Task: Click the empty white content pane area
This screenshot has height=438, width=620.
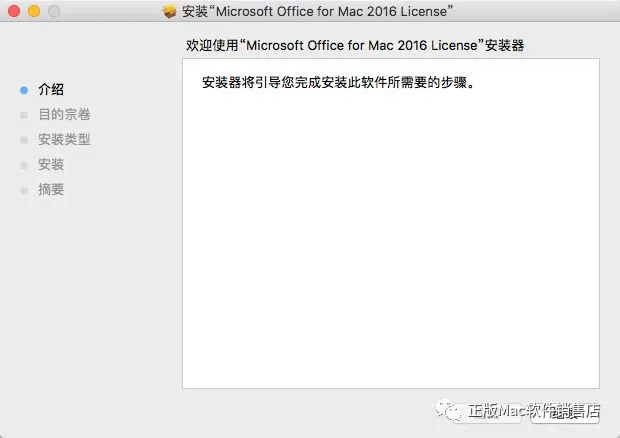Action: coord(391,237)
